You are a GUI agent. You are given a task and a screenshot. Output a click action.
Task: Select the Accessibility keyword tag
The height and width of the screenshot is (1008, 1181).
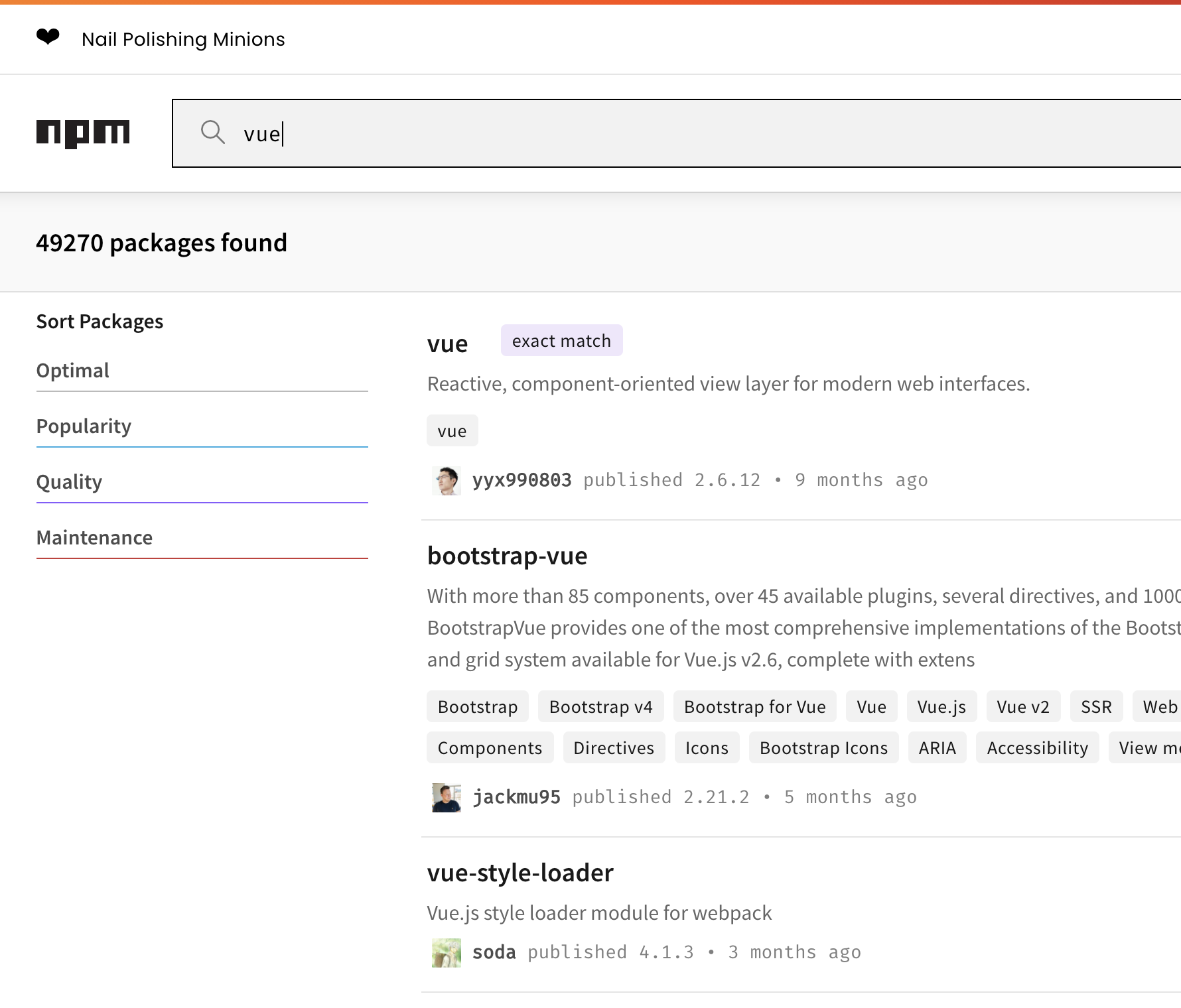tap(1037, 748)
